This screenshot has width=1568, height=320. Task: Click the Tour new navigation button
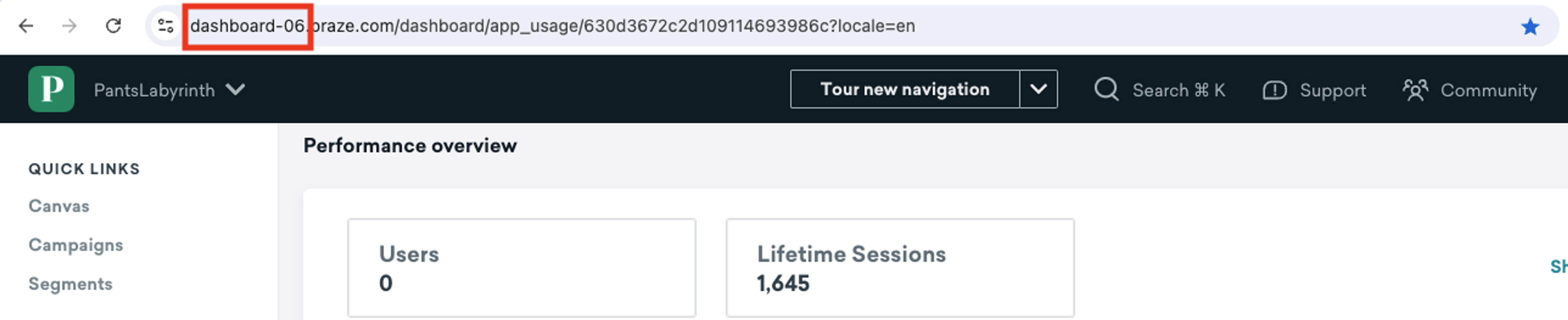pyautogui.click(x=904, y=89)
